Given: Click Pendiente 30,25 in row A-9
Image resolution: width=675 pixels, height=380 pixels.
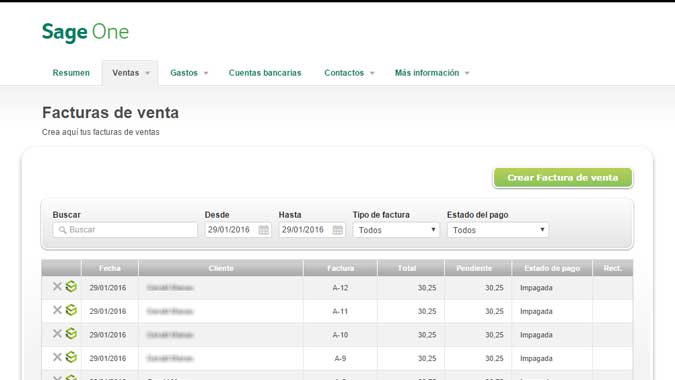Looking at the screenshot, I should 494,358.
